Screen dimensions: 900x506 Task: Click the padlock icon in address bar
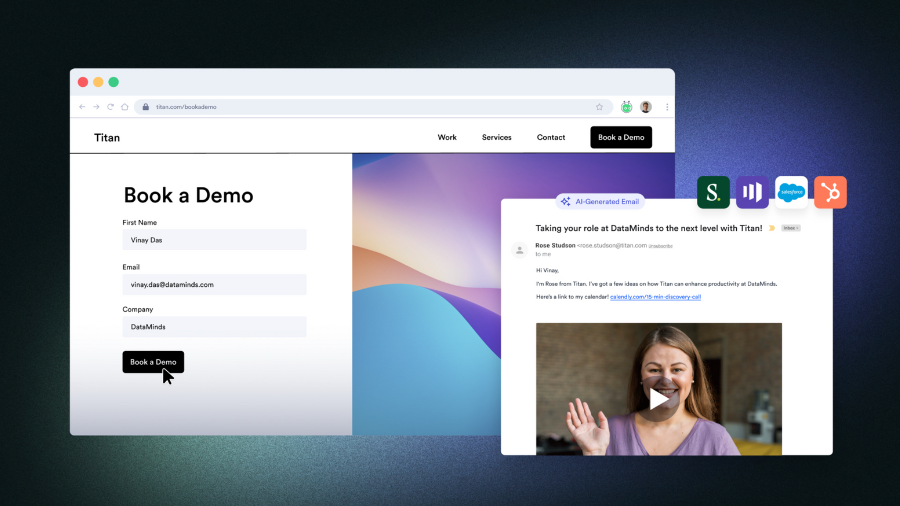[146, 107]
